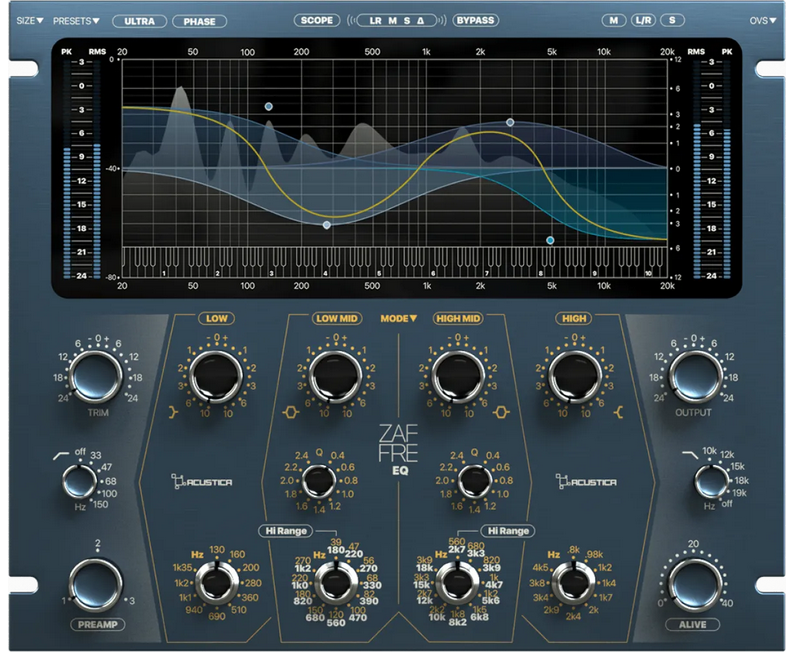
Task: Click the LOW band label button
Action: (216, 318)
